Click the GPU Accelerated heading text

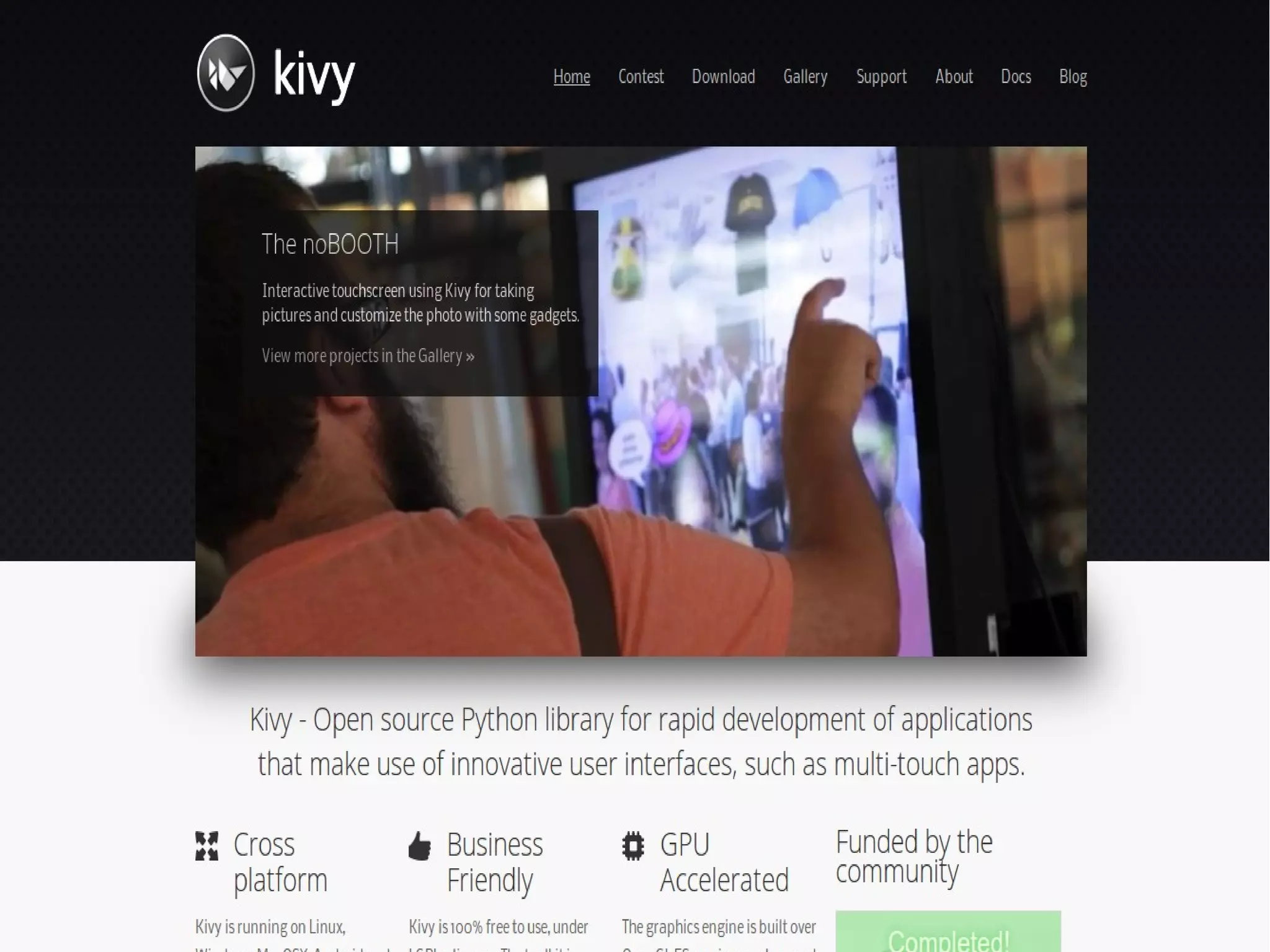(x=724, y=862)
